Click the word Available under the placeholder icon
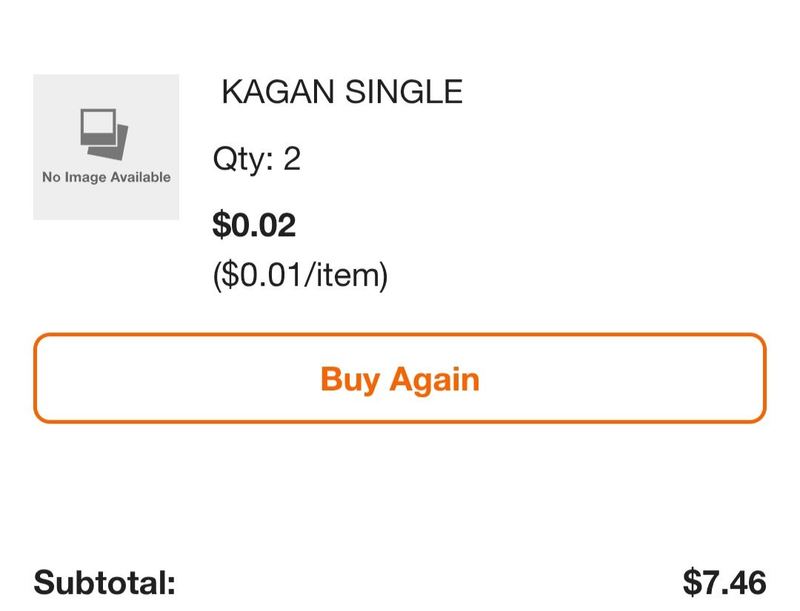 tap(141, 177)
